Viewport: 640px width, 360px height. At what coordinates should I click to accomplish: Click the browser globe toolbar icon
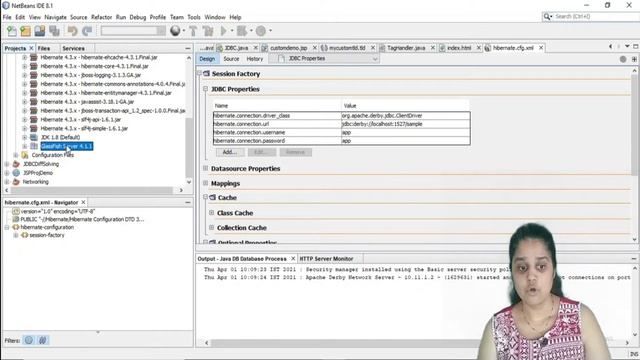tap(175, 31)
